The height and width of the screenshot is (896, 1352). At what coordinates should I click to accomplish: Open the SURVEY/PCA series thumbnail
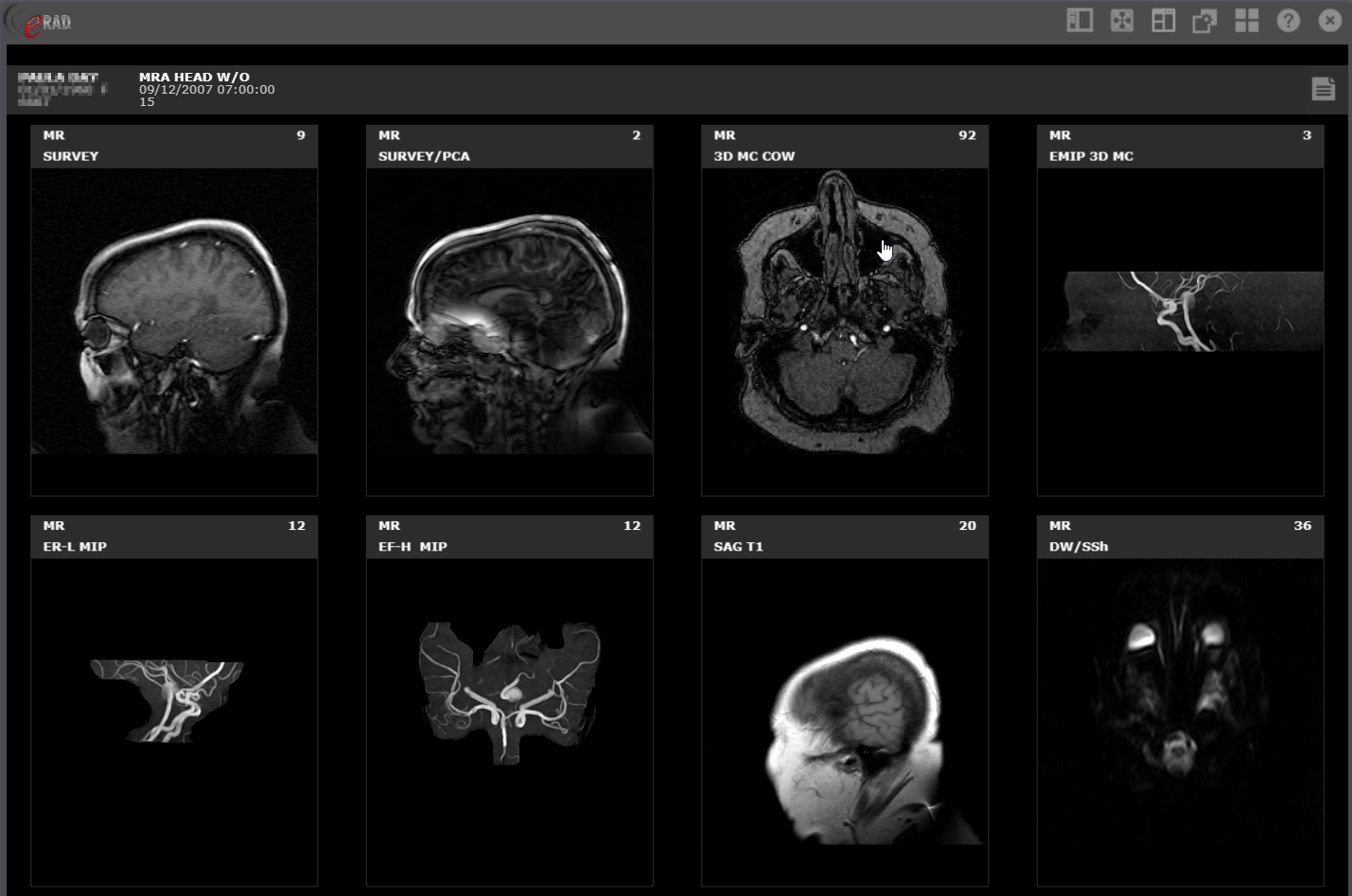click(509, 331)
